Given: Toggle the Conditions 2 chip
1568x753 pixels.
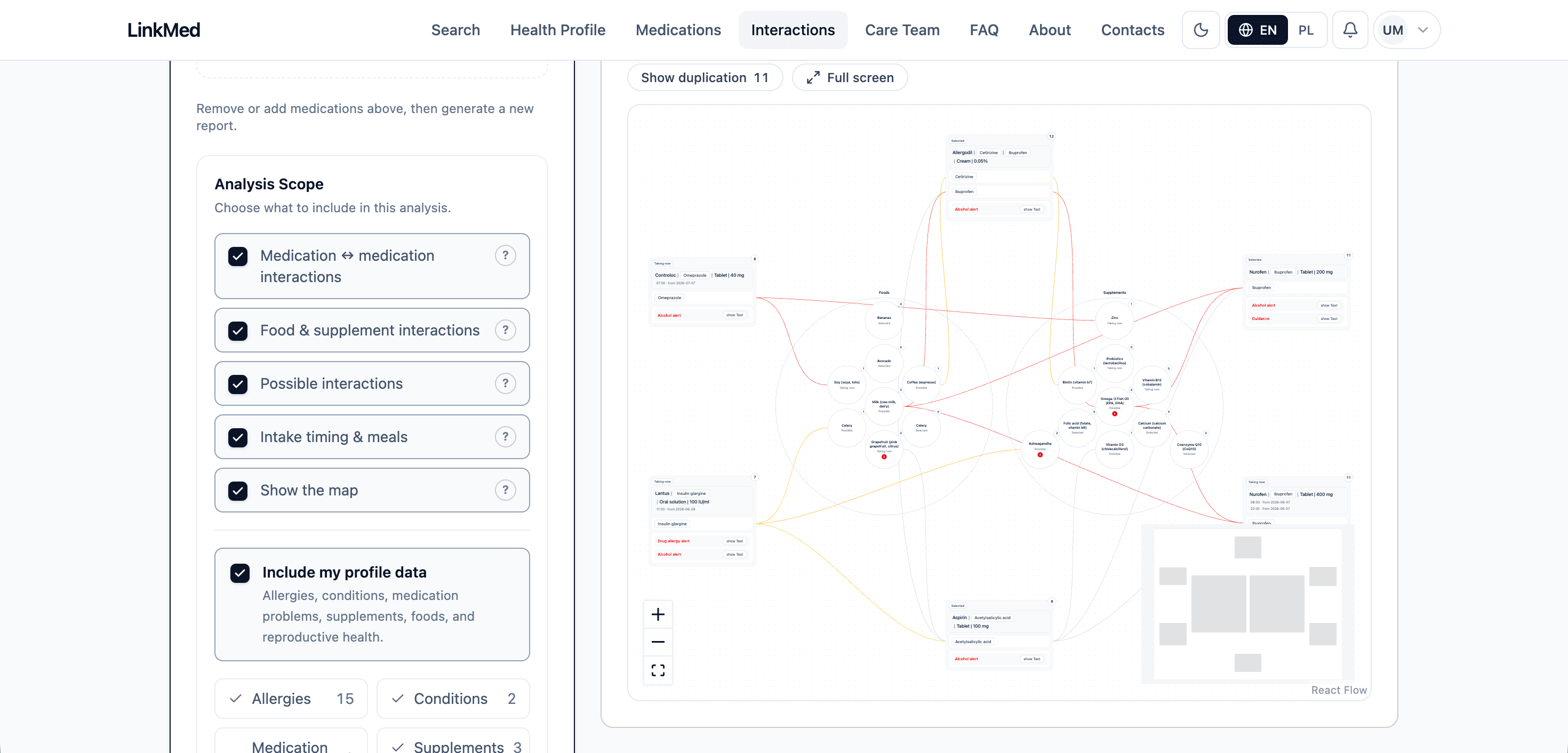Looking at the screenshot, I should 453,698.
